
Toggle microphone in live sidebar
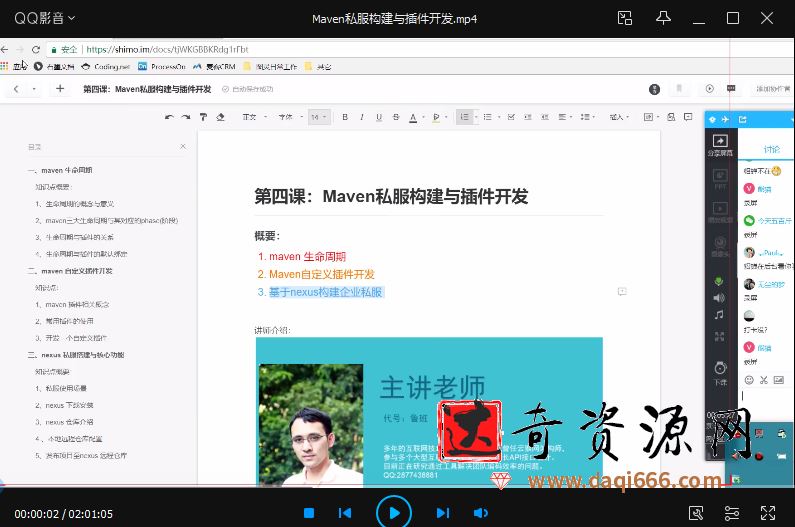(x=719, y=281)
